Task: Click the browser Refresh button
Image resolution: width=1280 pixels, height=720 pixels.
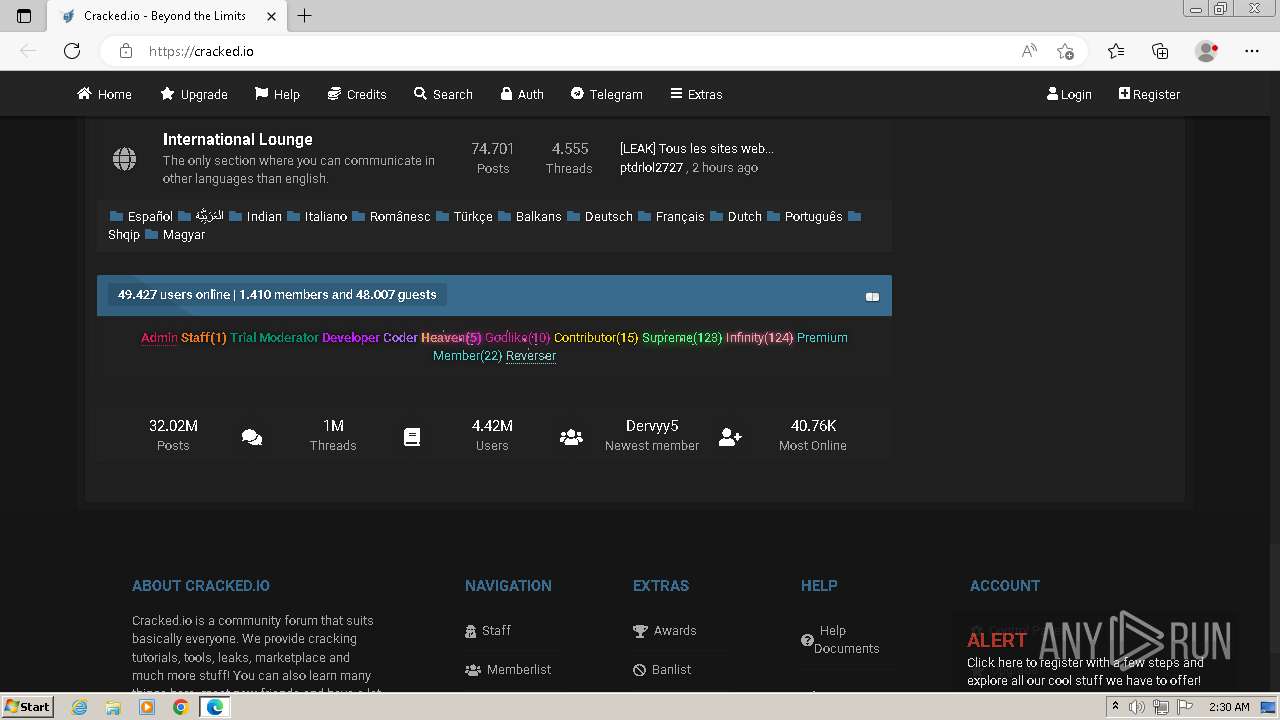Action: click(x=72, y=51)
